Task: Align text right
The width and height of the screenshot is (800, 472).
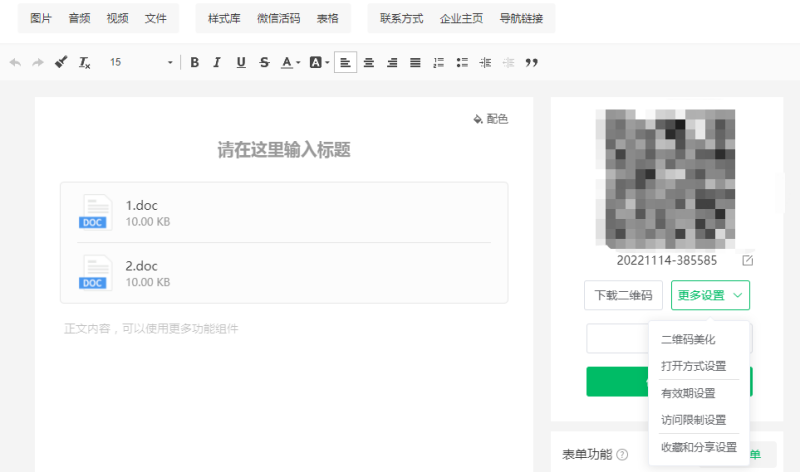Action: [392, 62]
